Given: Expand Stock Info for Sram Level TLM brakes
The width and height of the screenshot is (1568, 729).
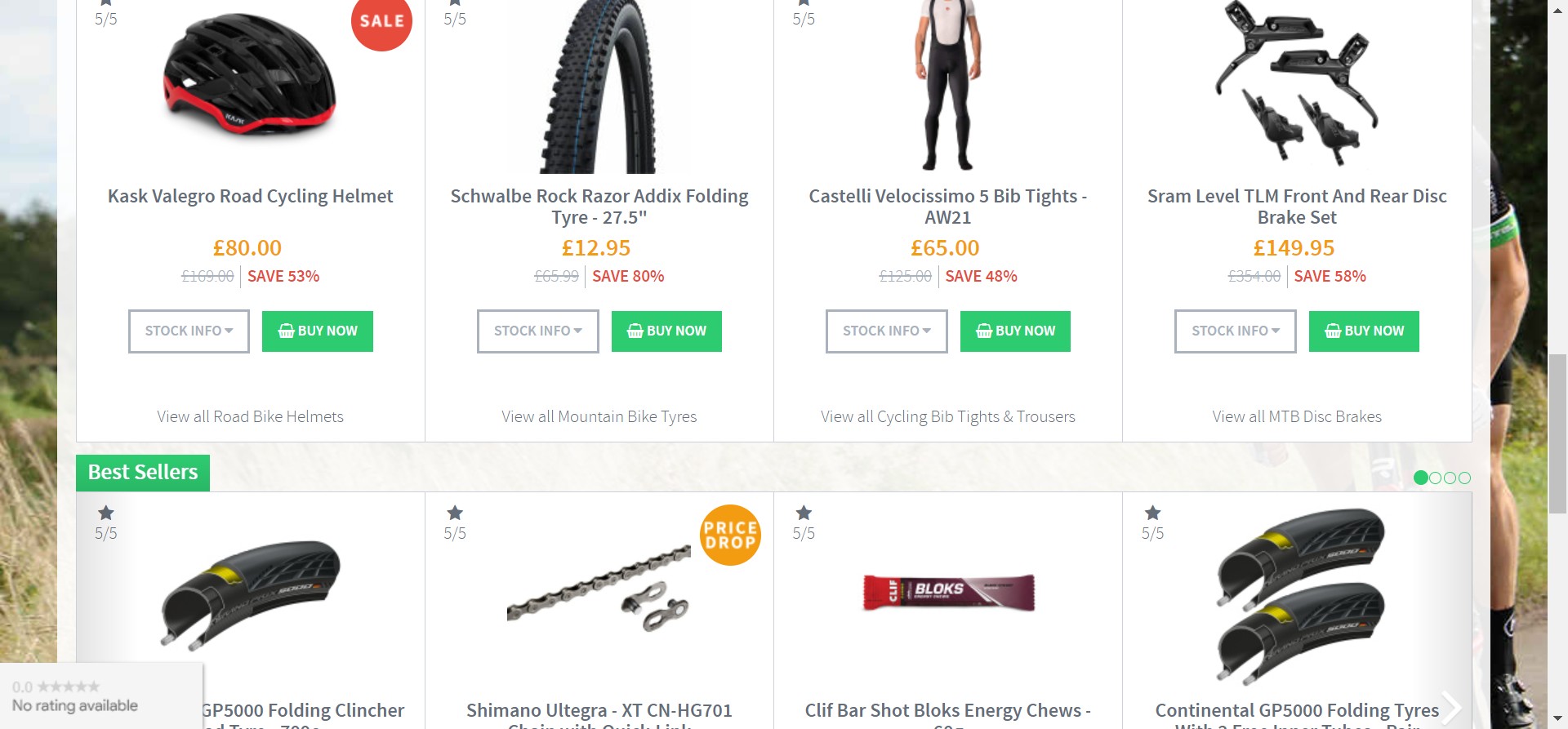Looking at the screenshot, I should [x=1235, y=331].
